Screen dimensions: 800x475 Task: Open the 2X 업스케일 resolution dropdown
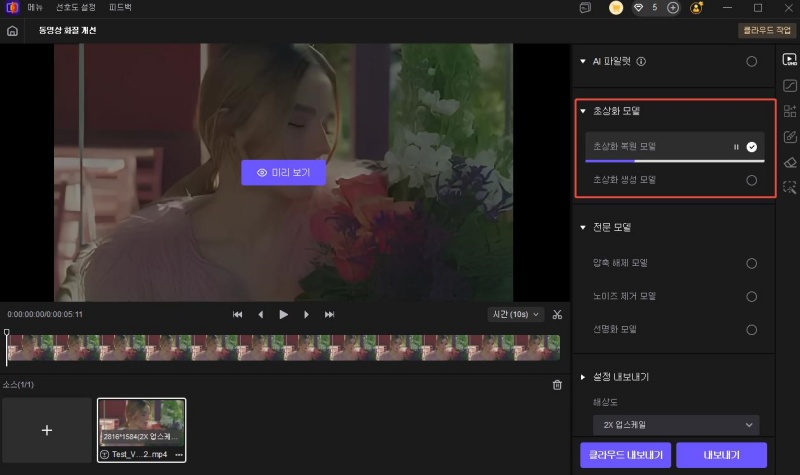click(x=675, y=425)
